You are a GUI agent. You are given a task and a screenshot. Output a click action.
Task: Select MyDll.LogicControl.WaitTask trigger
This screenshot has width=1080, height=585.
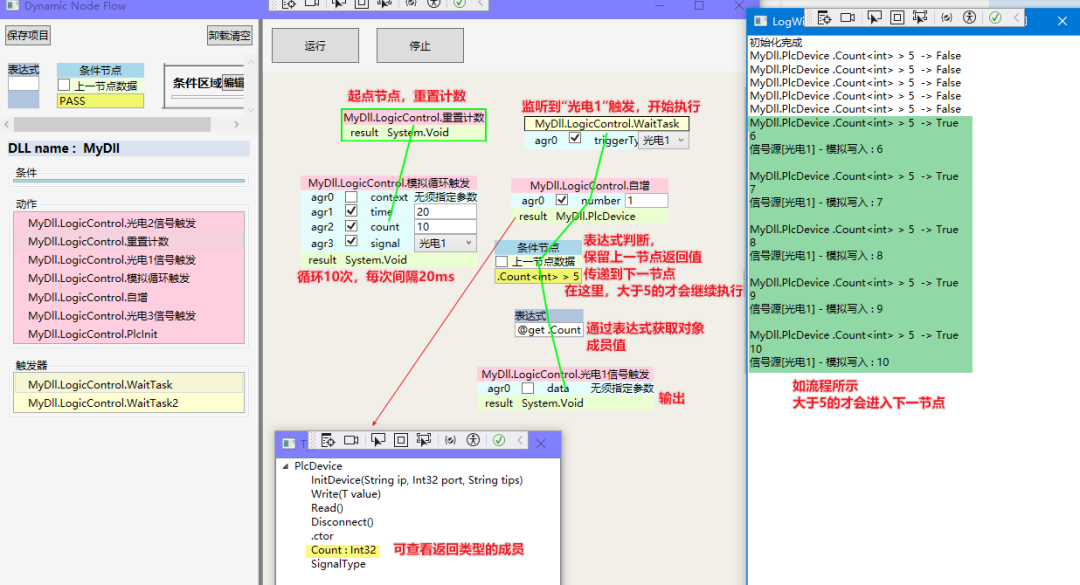[x=129, y=384]
